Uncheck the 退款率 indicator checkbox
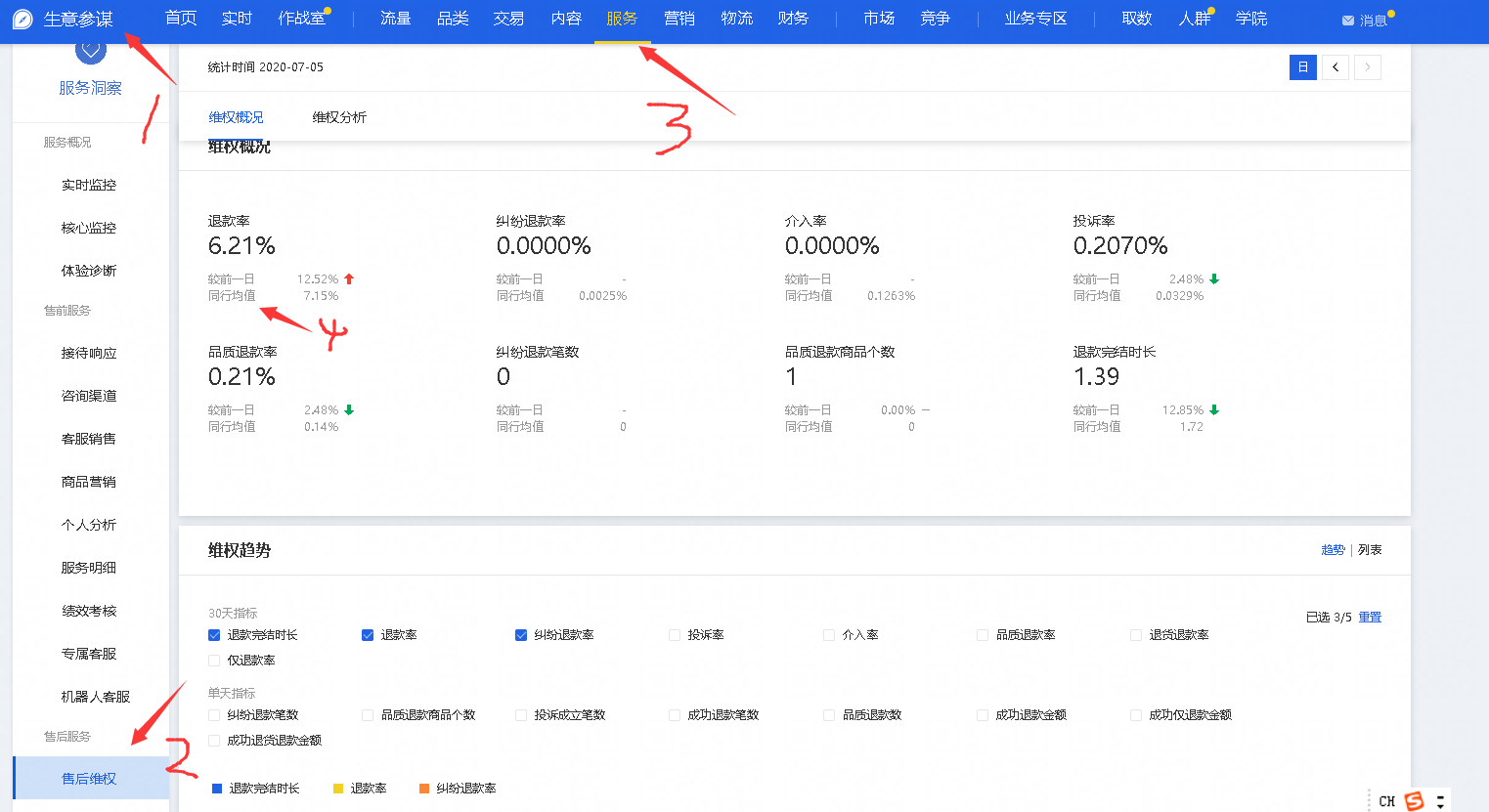1489x812 pixels. click(x=368, y=635)
